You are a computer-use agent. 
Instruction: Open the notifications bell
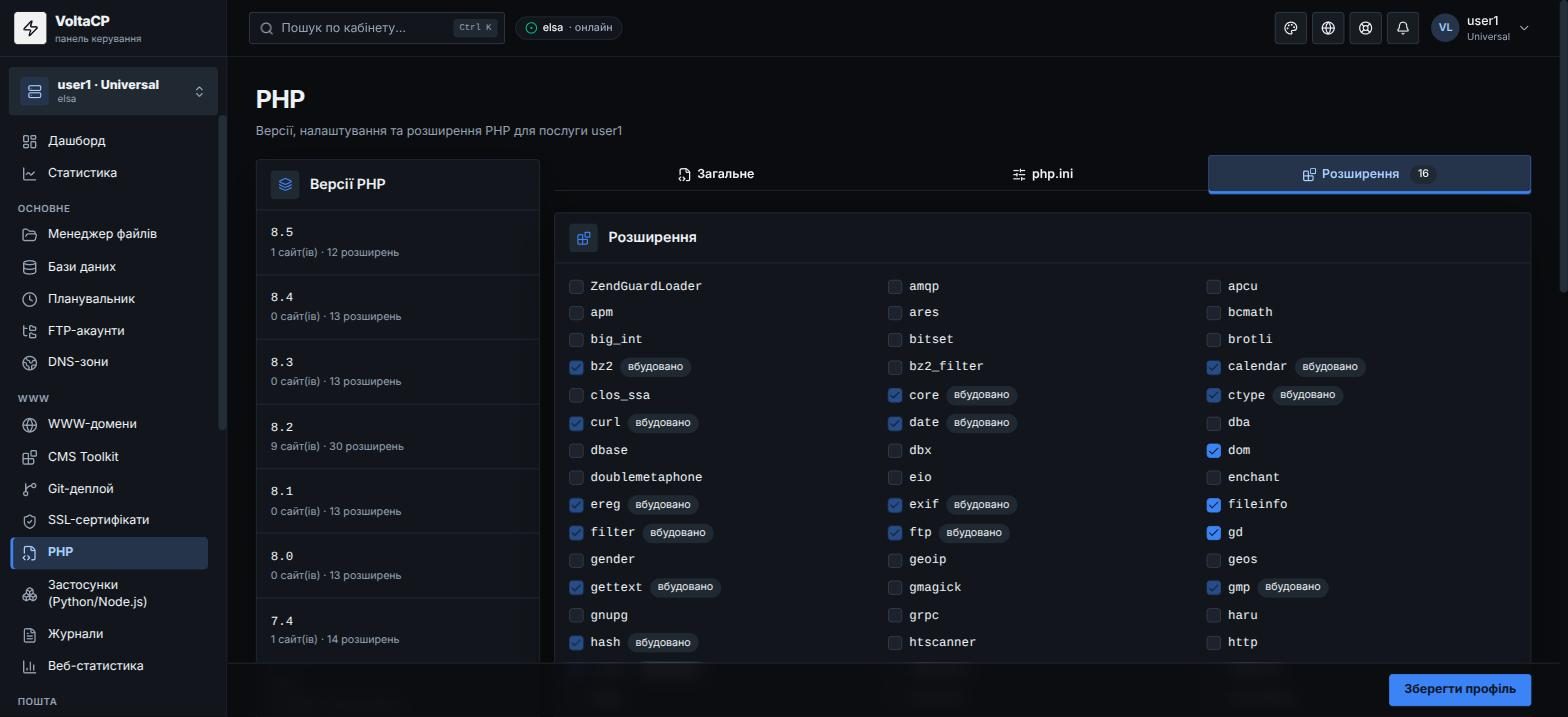[1403, 28]
